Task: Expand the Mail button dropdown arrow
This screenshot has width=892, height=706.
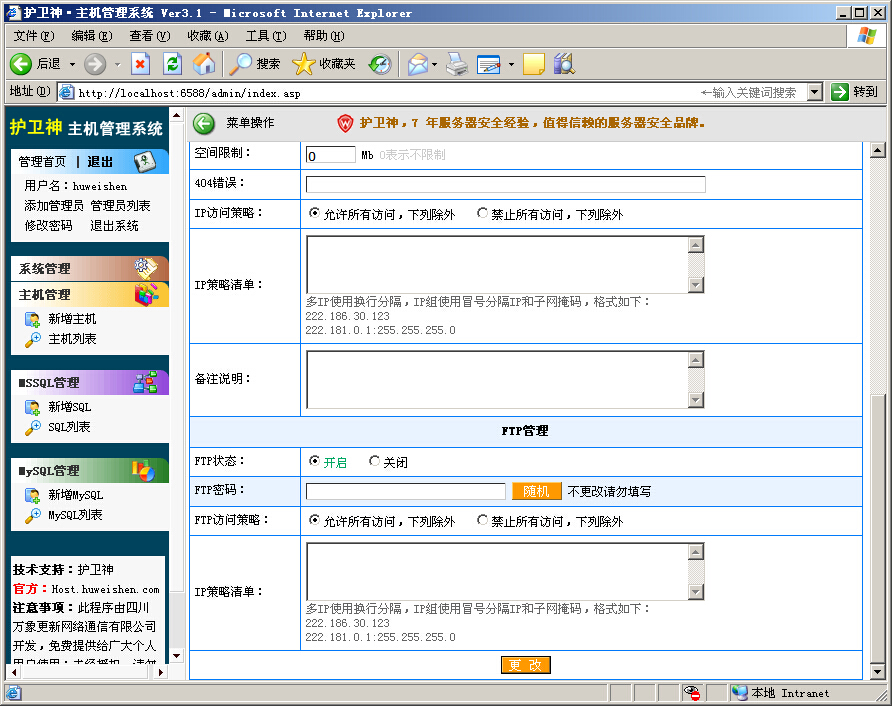Action: point(434,64)
